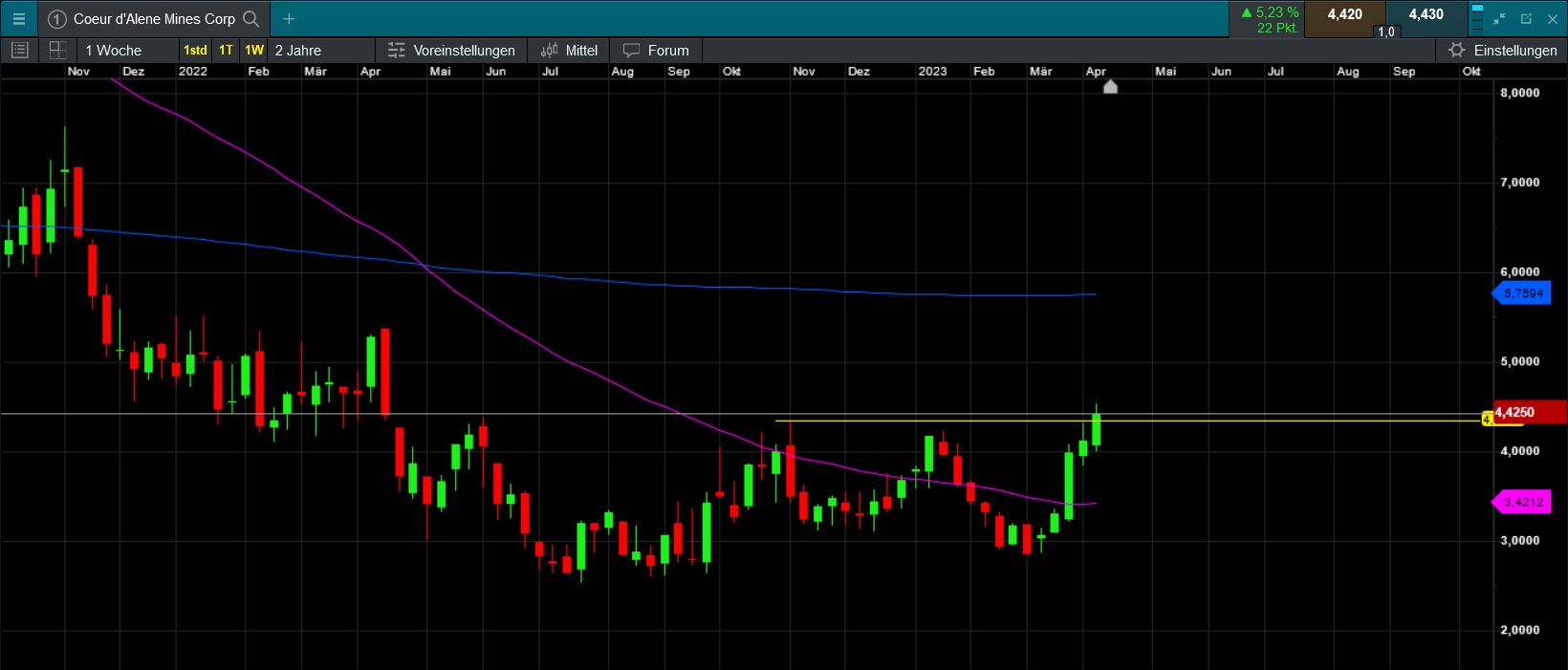Toggle the 1T interval shortcut
Image resolution: width=1568 pixels, height=670 pixels.
[226, 50]
